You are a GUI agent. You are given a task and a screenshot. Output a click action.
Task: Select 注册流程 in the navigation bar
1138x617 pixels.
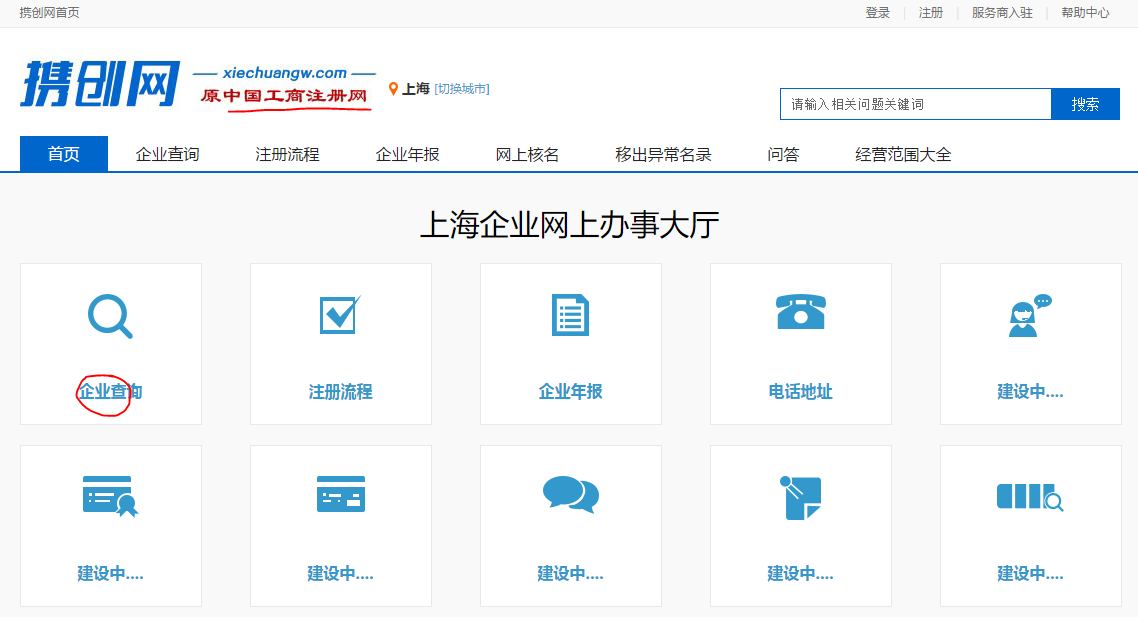coord(287,154)
